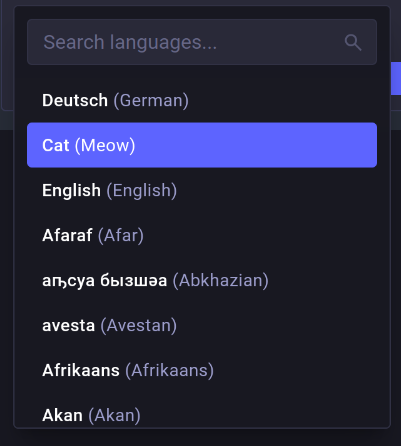Image resolution: width=401 pixels, height=446 pixels.
Task: Click the gray '(Abkhazian)' label text
Action: 220,280
